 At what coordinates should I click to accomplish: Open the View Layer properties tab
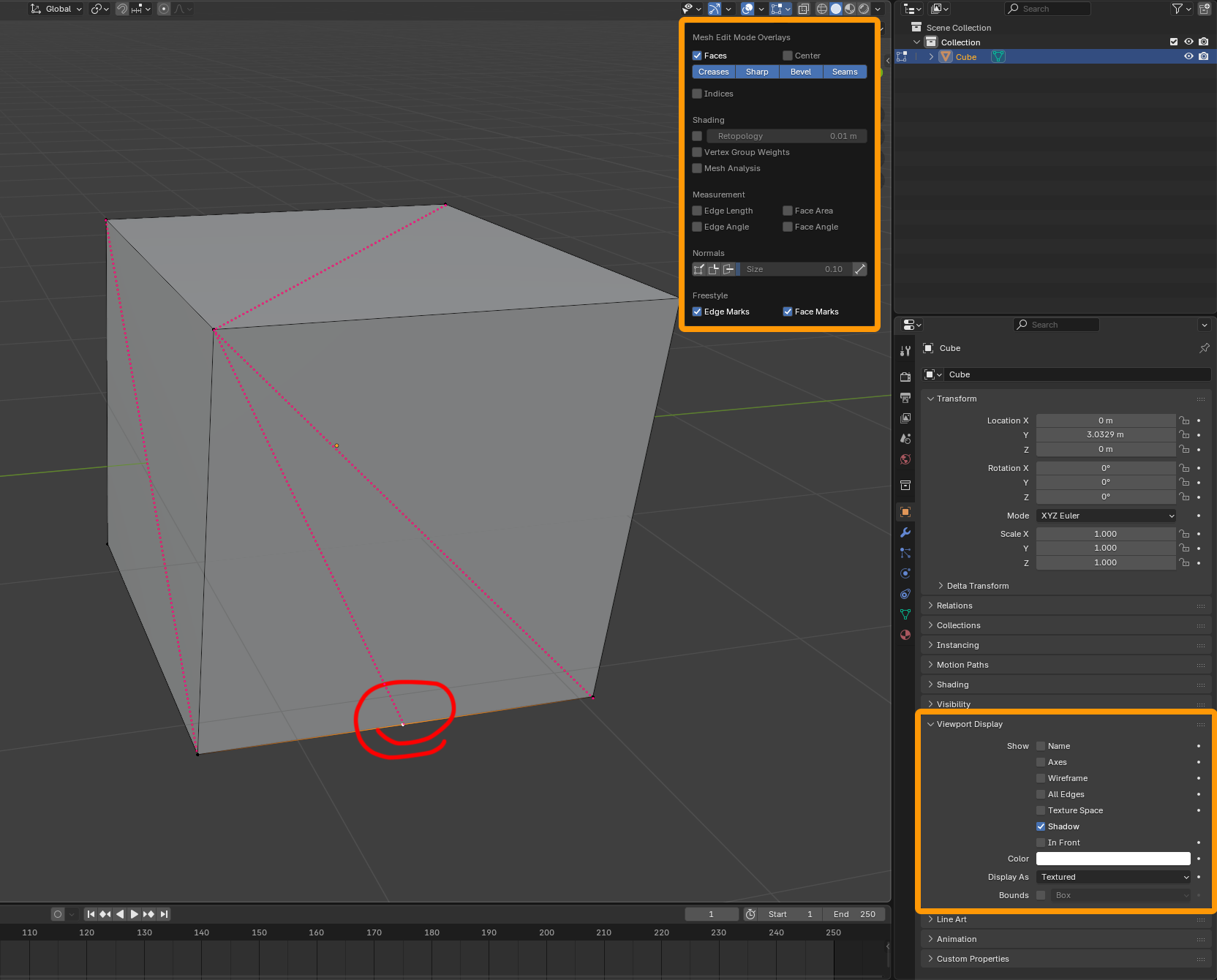905,418
